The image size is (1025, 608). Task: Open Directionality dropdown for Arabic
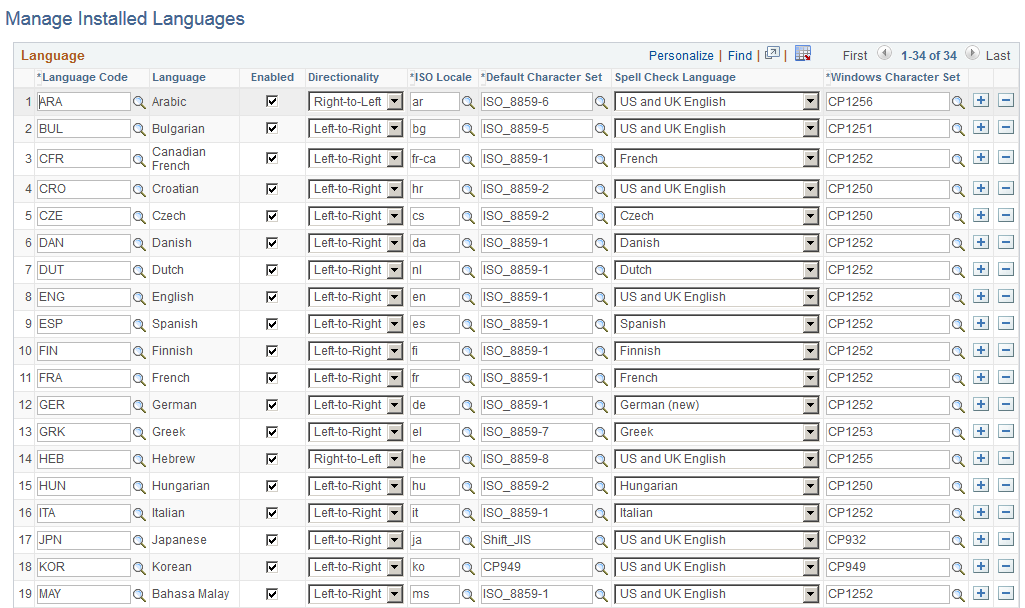tap(356, 101)
